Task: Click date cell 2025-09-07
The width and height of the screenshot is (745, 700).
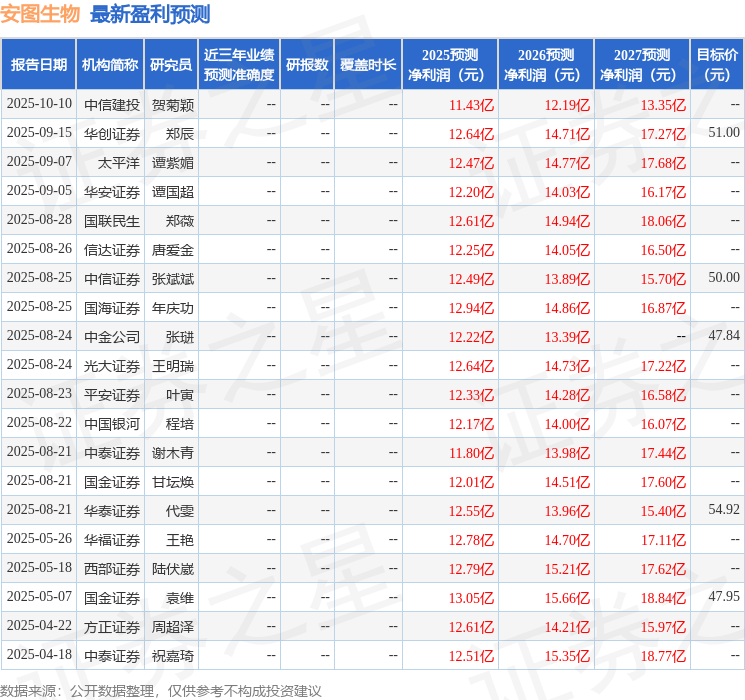Action: (39, 162)
